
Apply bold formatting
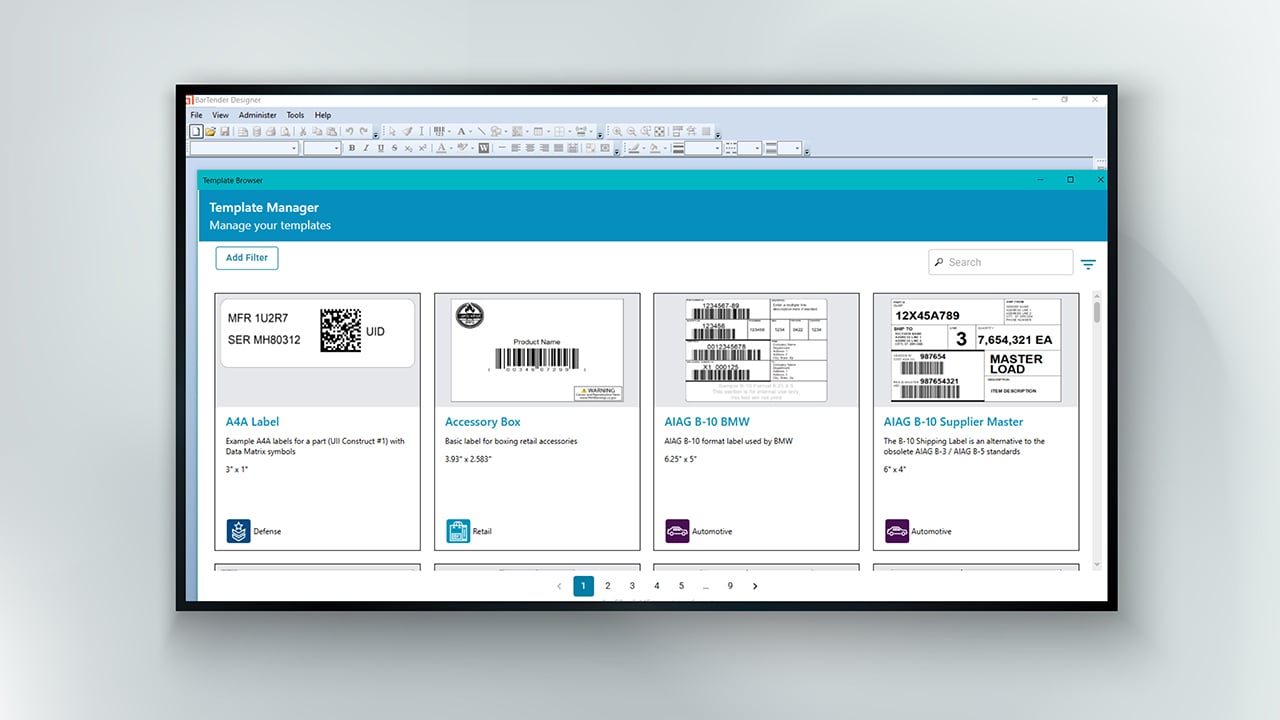click(351, 148)
